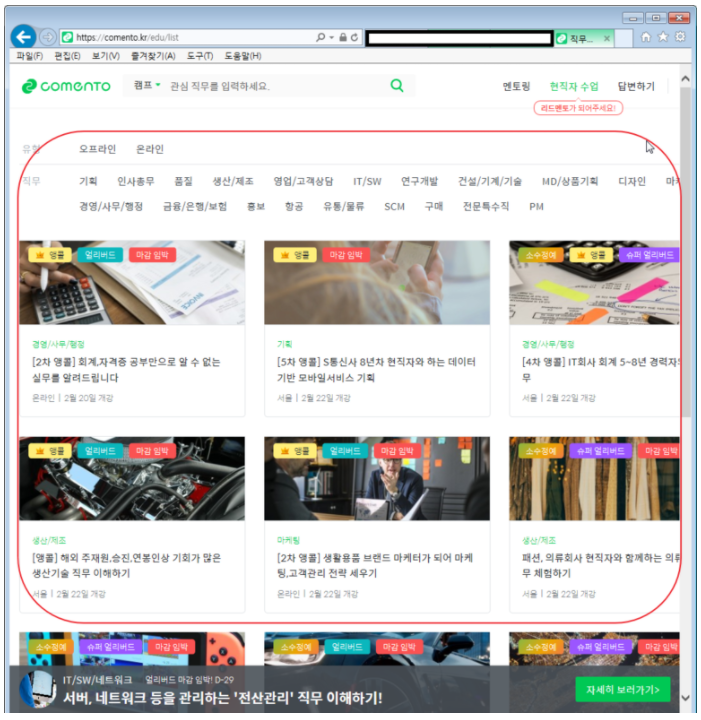Filter by SCM job category
This screenshot has width=701, height=720.
[x=394, y=207]
